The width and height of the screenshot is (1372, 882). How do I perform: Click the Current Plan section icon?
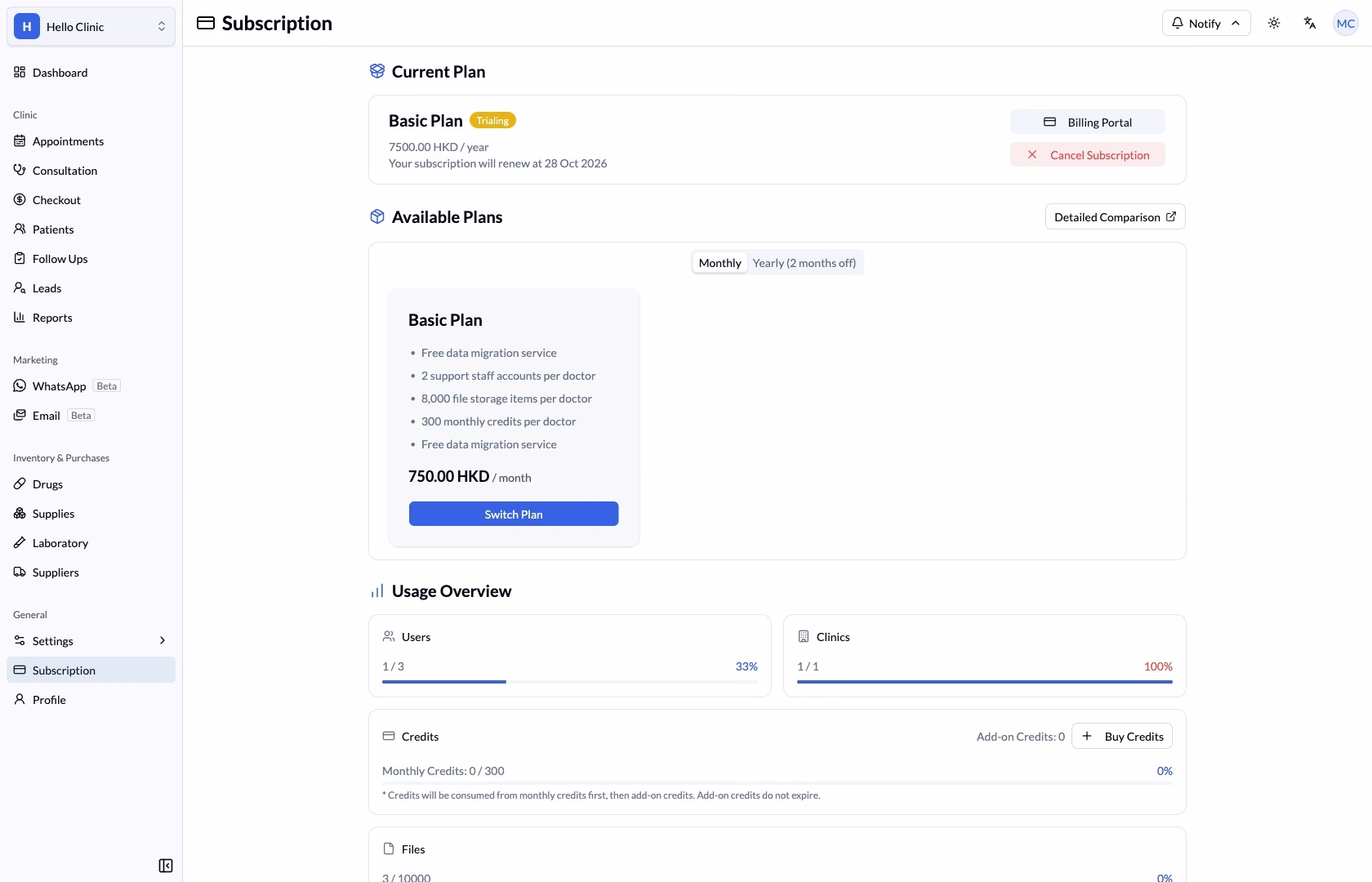click(377, 72)
